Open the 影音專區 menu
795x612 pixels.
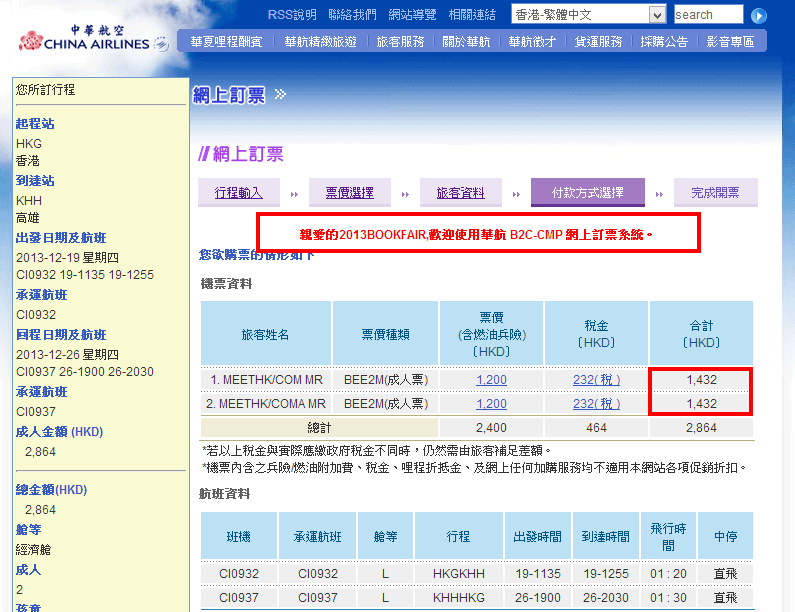(730, 42)
